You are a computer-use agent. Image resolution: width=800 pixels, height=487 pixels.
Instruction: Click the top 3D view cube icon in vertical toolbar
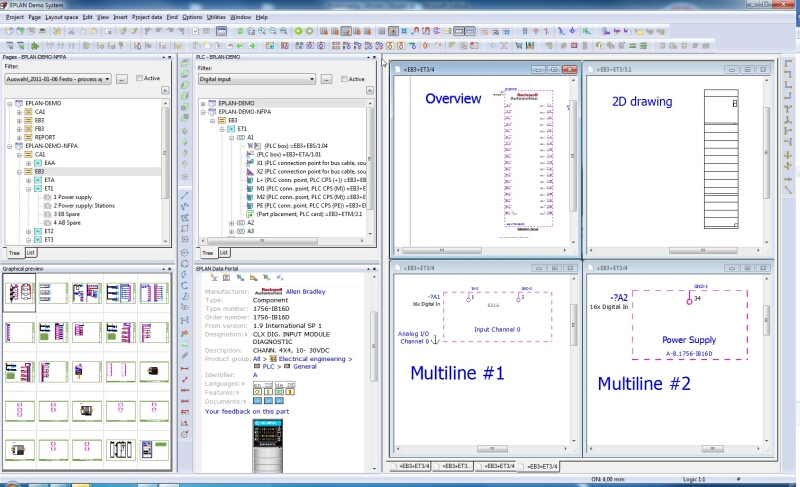[x=185, y=63]
